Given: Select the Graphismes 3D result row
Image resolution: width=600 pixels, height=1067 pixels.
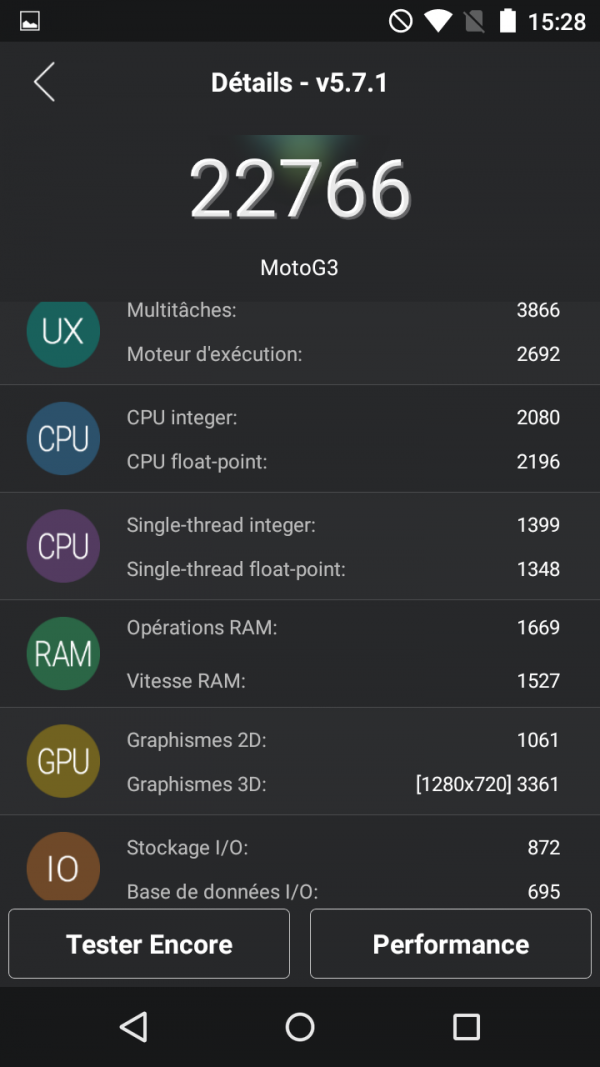Looking at the screenshot, I should [342, 785].
